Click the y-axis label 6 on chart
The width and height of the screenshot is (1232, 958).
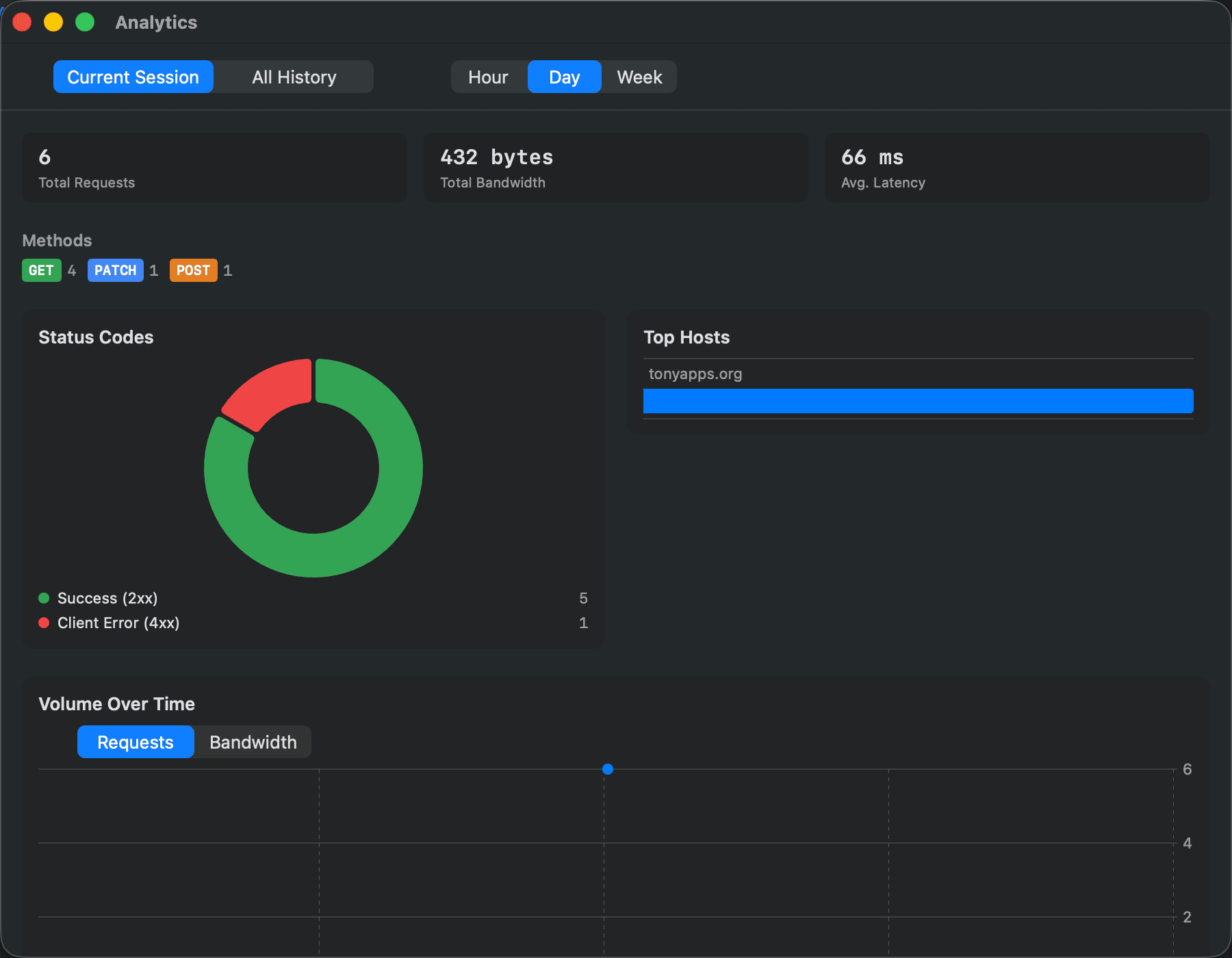[x=1188, y=769]
